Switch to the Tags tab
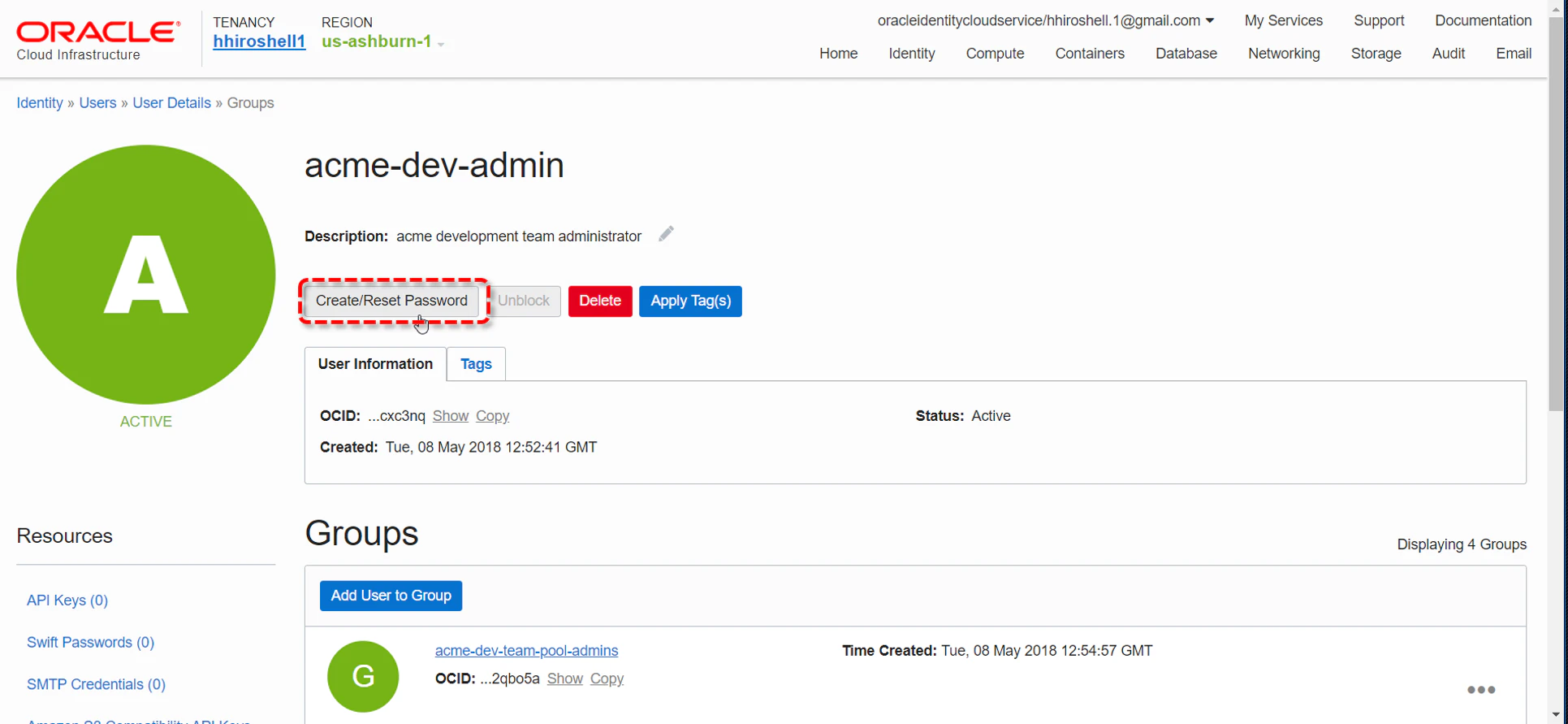The width and height of the screenshot is (1568, 724). click(x=476, y=364)
